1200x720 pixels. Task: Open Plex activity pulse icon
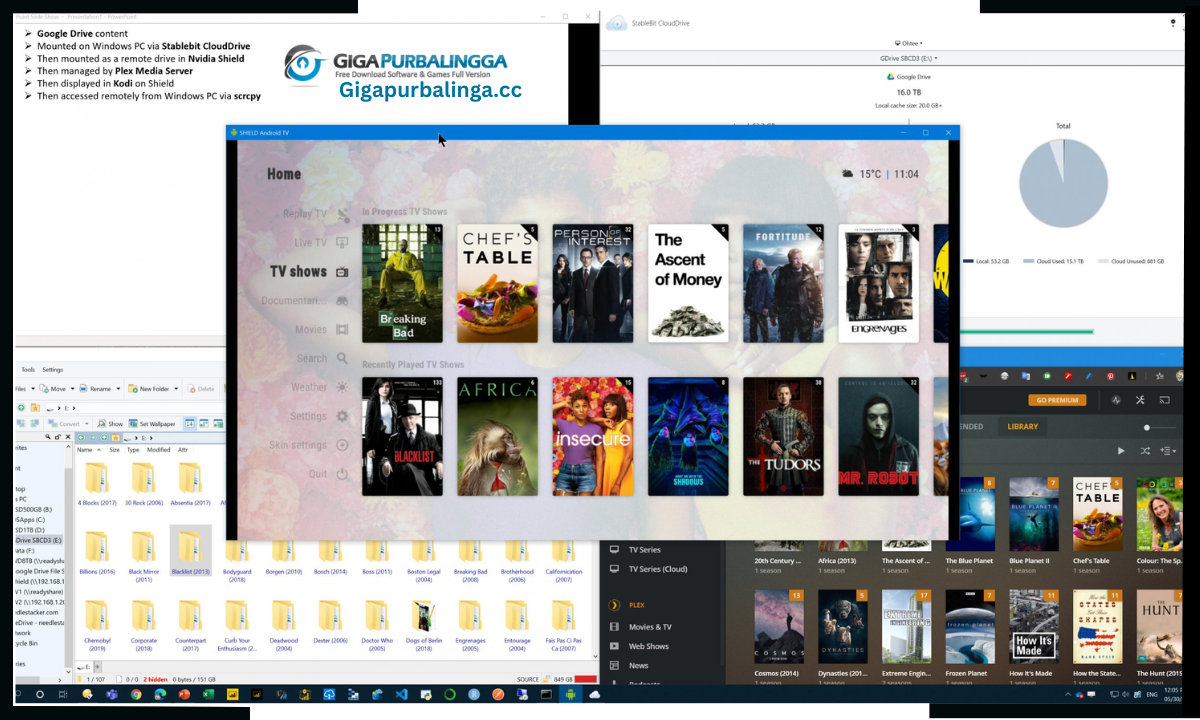[x=1116, y=400]
